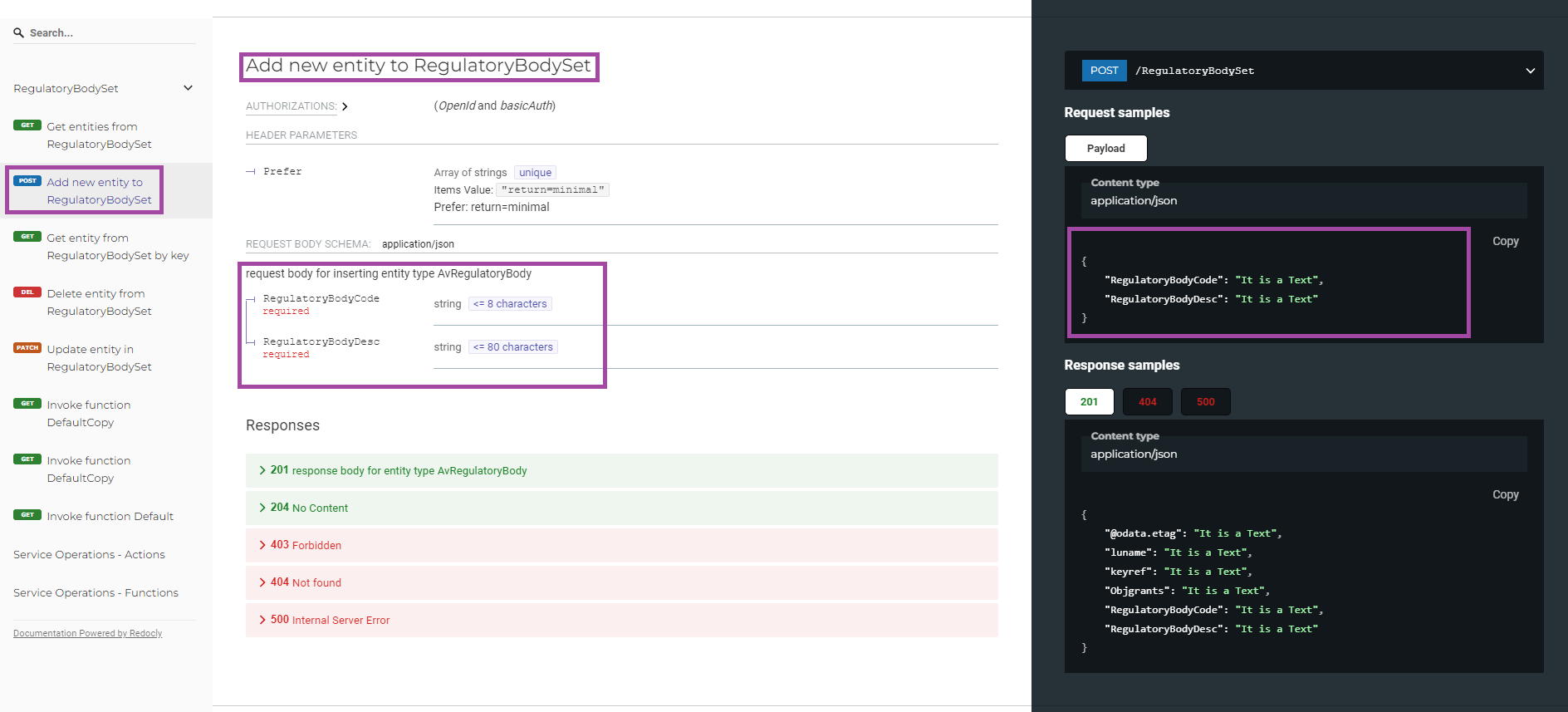Click the search magnifier icon
The width and height of the screenshot is (1568, 712).
pyautogui.click(x=18, y=33)
